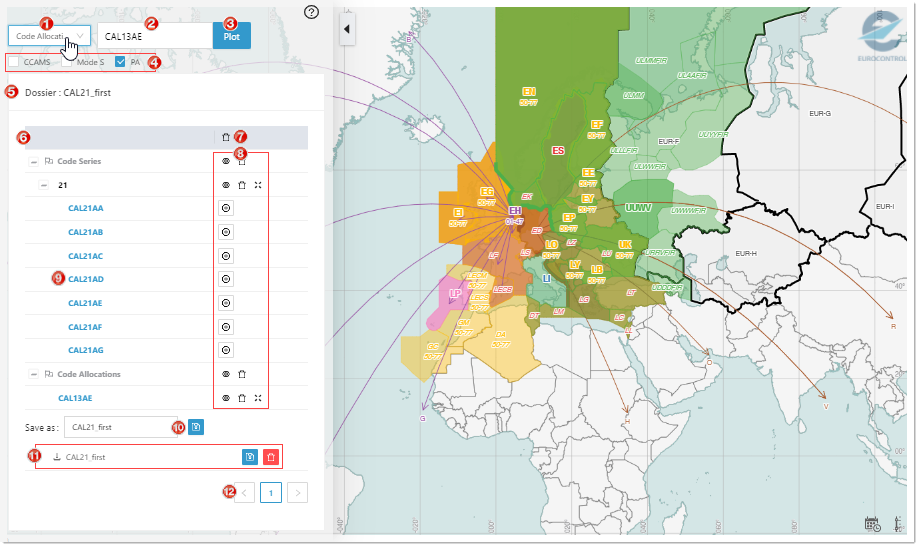Open the CAL21AG code link
The image size is (919, 547).
[86, 350]
